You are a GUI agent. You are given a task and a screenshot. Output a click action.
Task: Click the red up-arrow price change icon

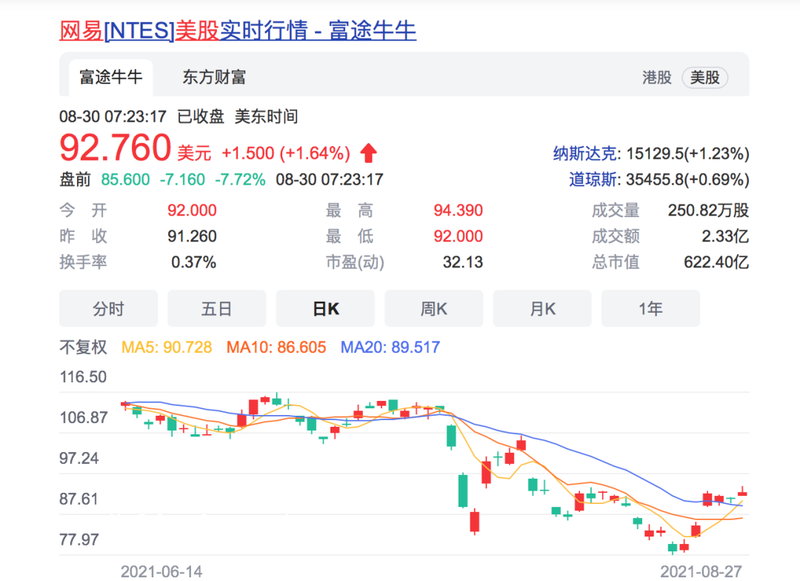click(x=369, y=153)
